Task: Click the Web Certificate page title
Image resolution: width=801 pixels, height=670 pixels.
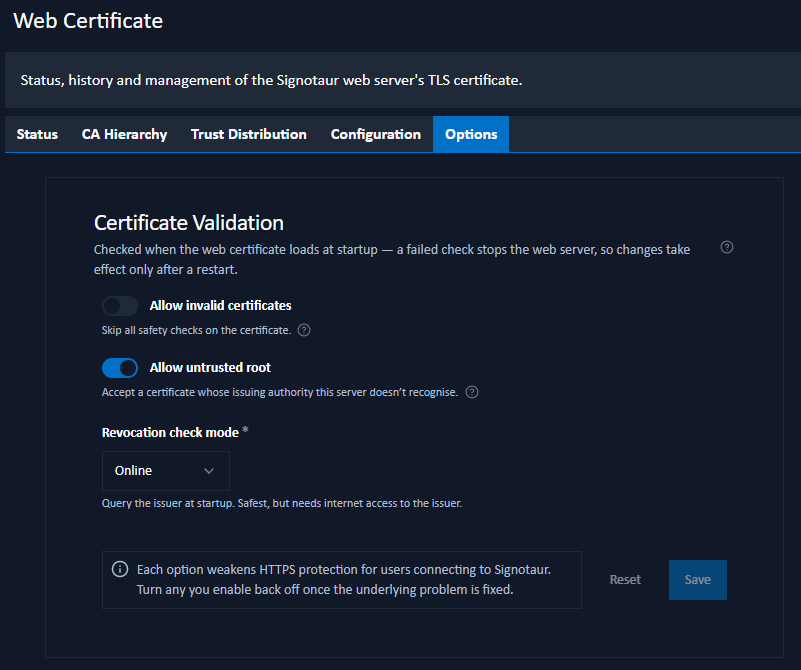Action: click(88, 21)
